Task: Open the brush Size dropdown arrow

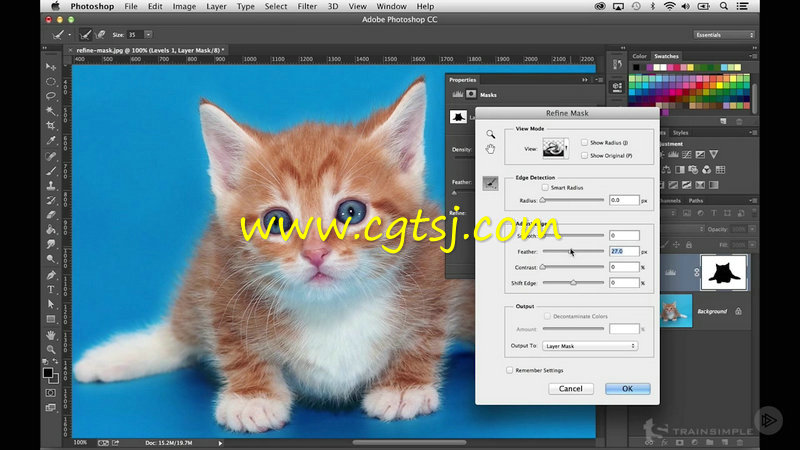Action: [x=148, y=35]
